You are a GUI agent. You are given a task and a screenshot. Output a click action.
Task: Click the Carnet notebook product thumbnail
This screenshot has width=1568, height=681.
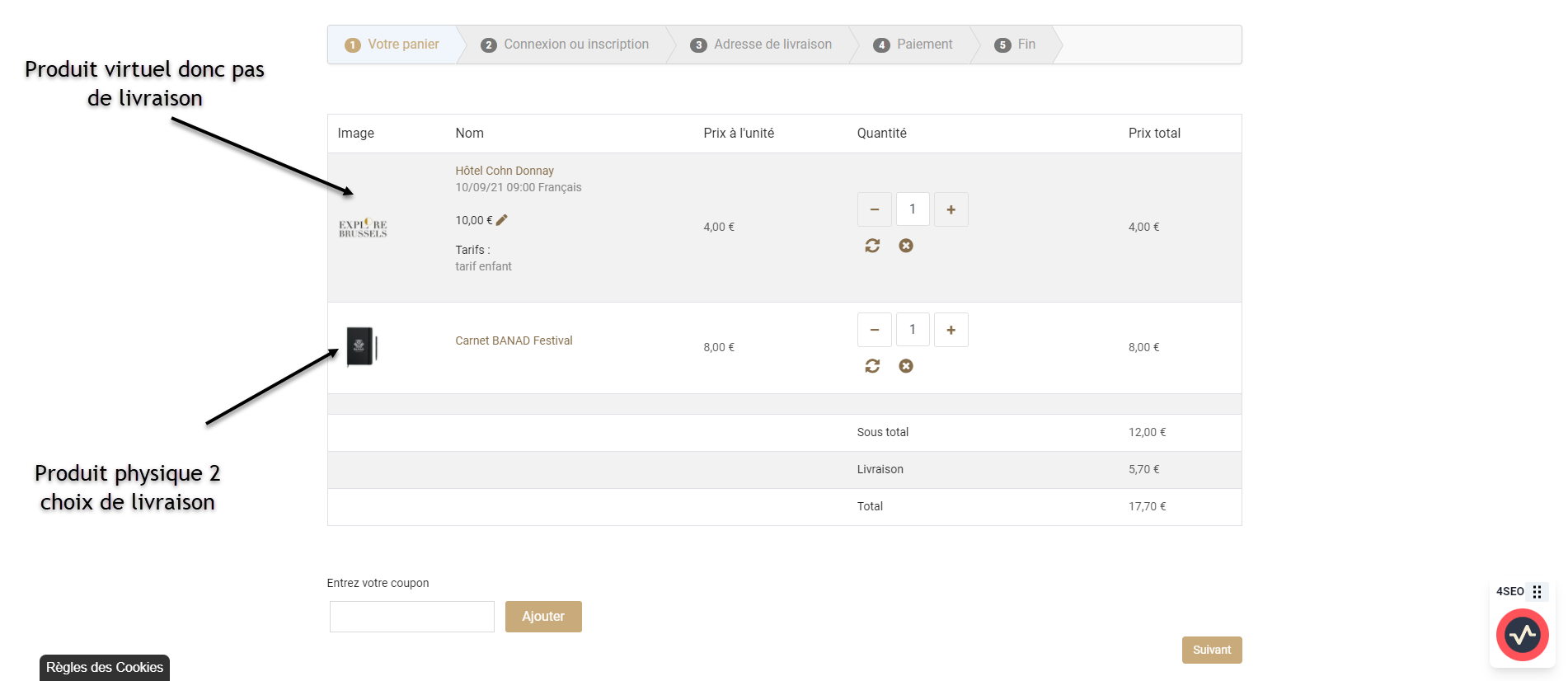pos(361,346)
